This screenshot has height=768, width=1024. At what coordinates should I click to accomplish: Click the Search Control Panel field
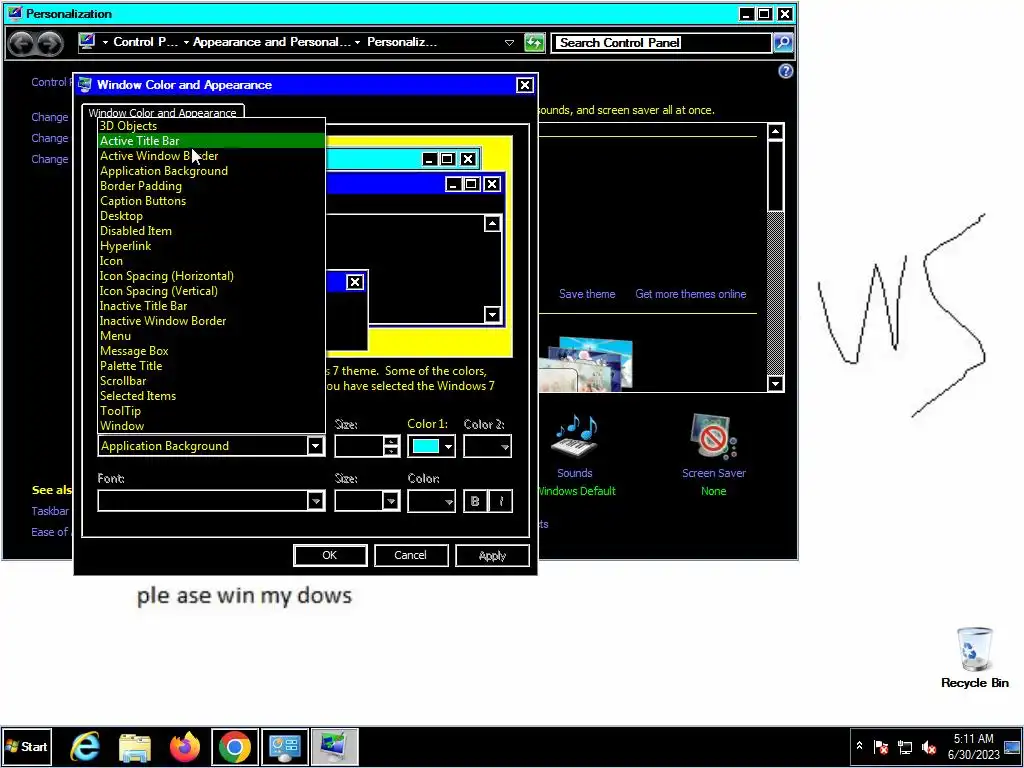662,43
